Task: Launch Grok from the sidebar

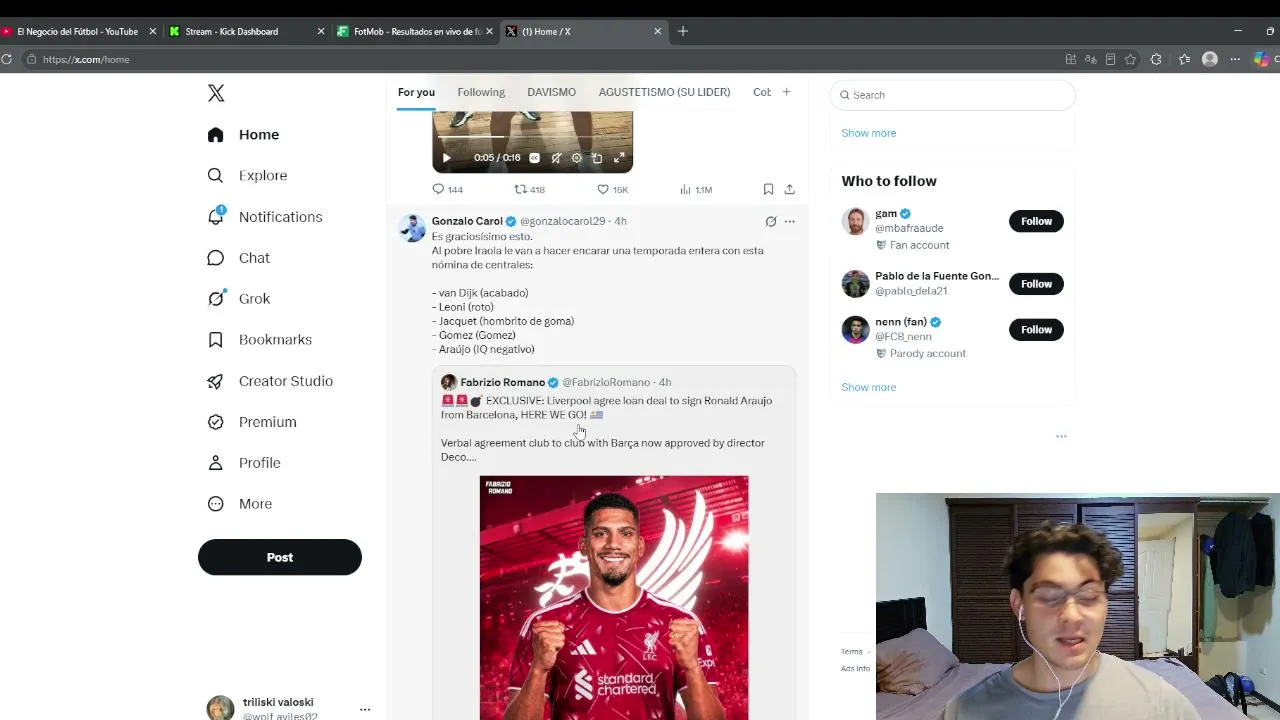Action: (238, 299)
